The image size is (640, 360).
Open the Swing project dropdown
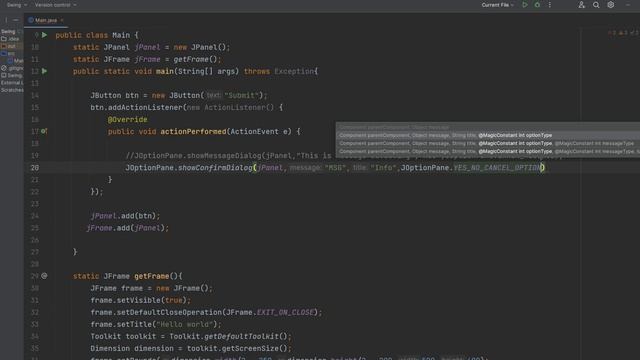pyautogui.click(x=17, y=5)
